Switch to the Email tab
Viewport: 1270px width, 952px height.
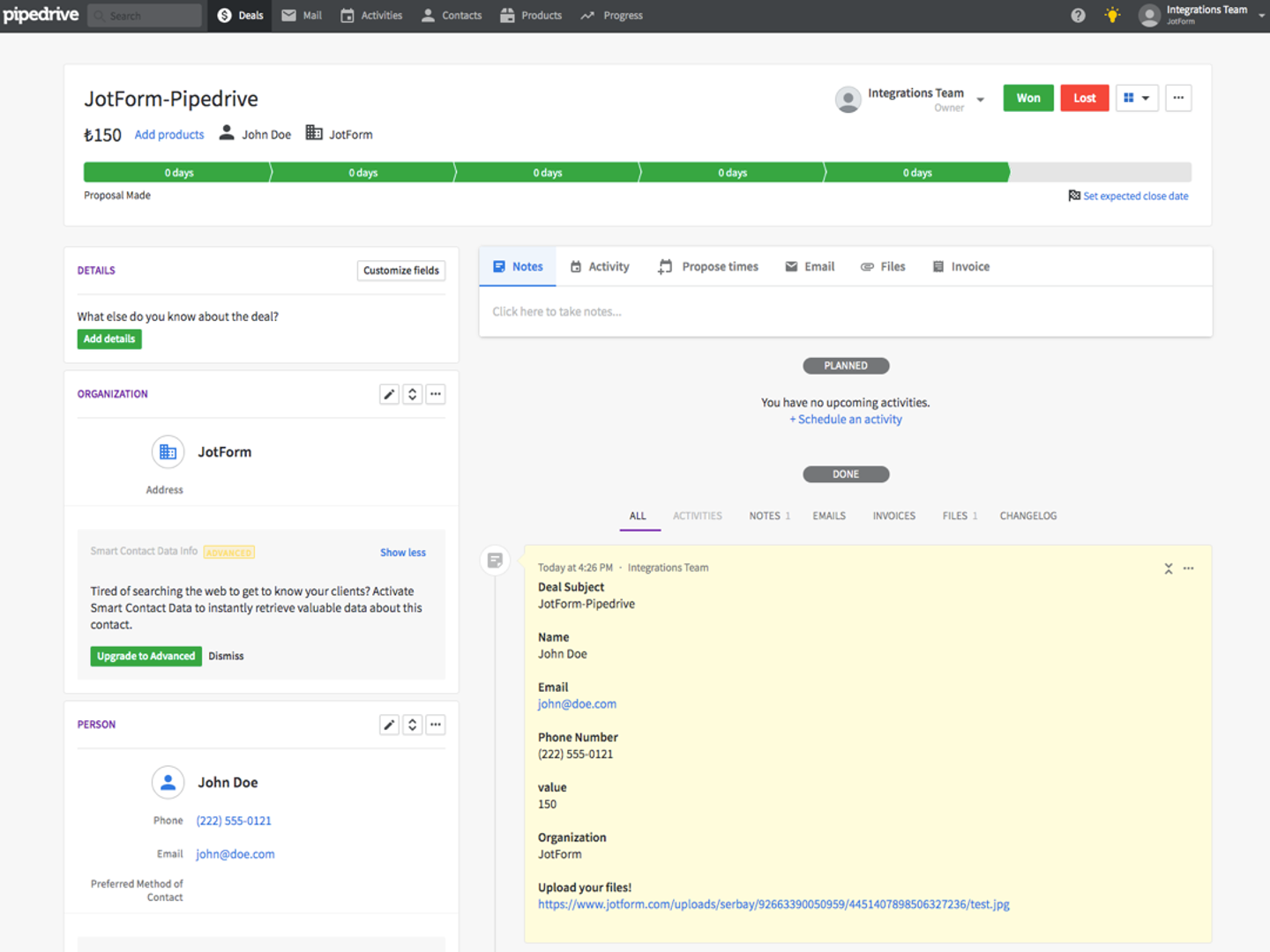[810, 267]
